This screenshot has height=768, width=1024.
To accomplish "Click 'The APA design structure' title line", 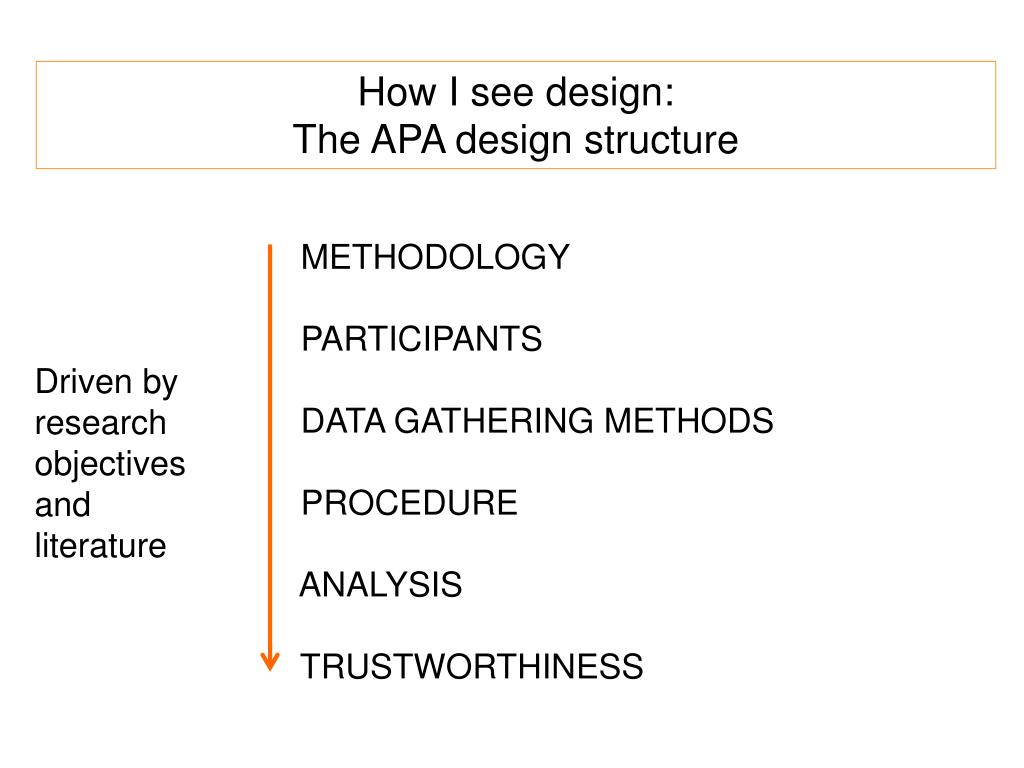I will [x=516, y=140].
